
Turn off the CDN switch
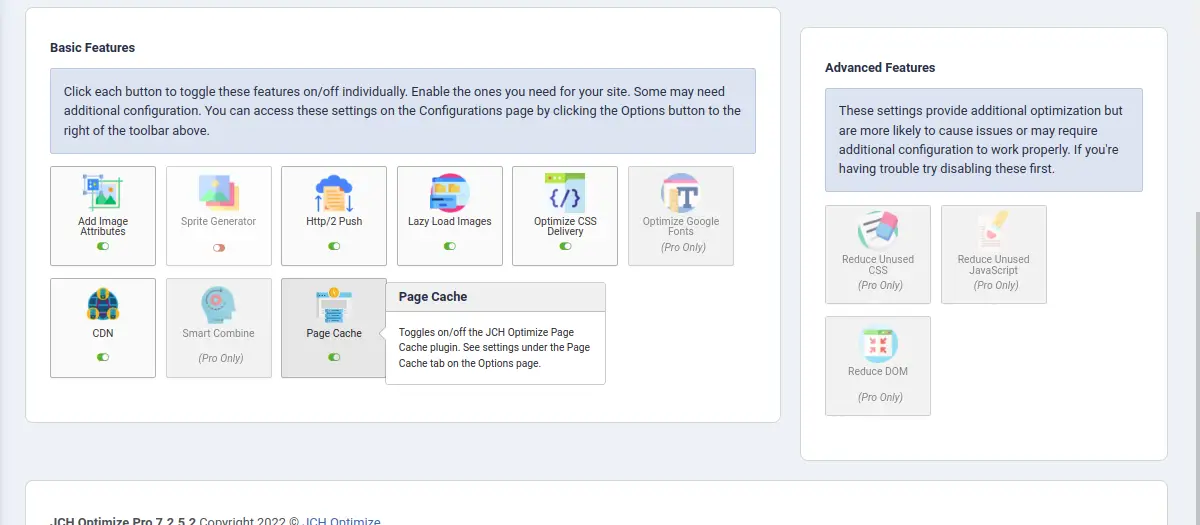tap(103, 357)
